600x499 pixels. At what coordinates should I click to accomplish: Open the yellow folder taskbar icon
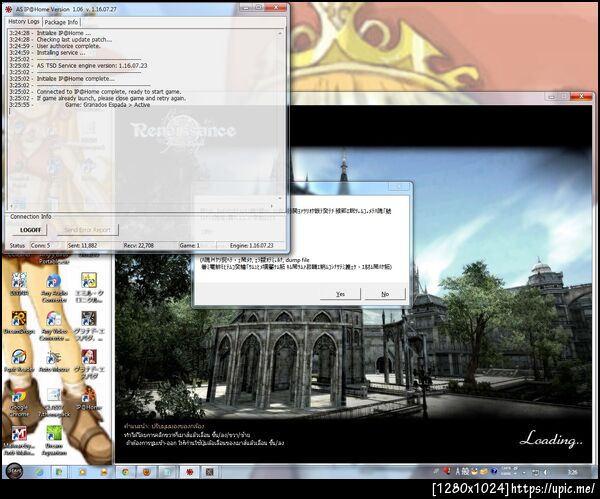click(x=82, y=472)
